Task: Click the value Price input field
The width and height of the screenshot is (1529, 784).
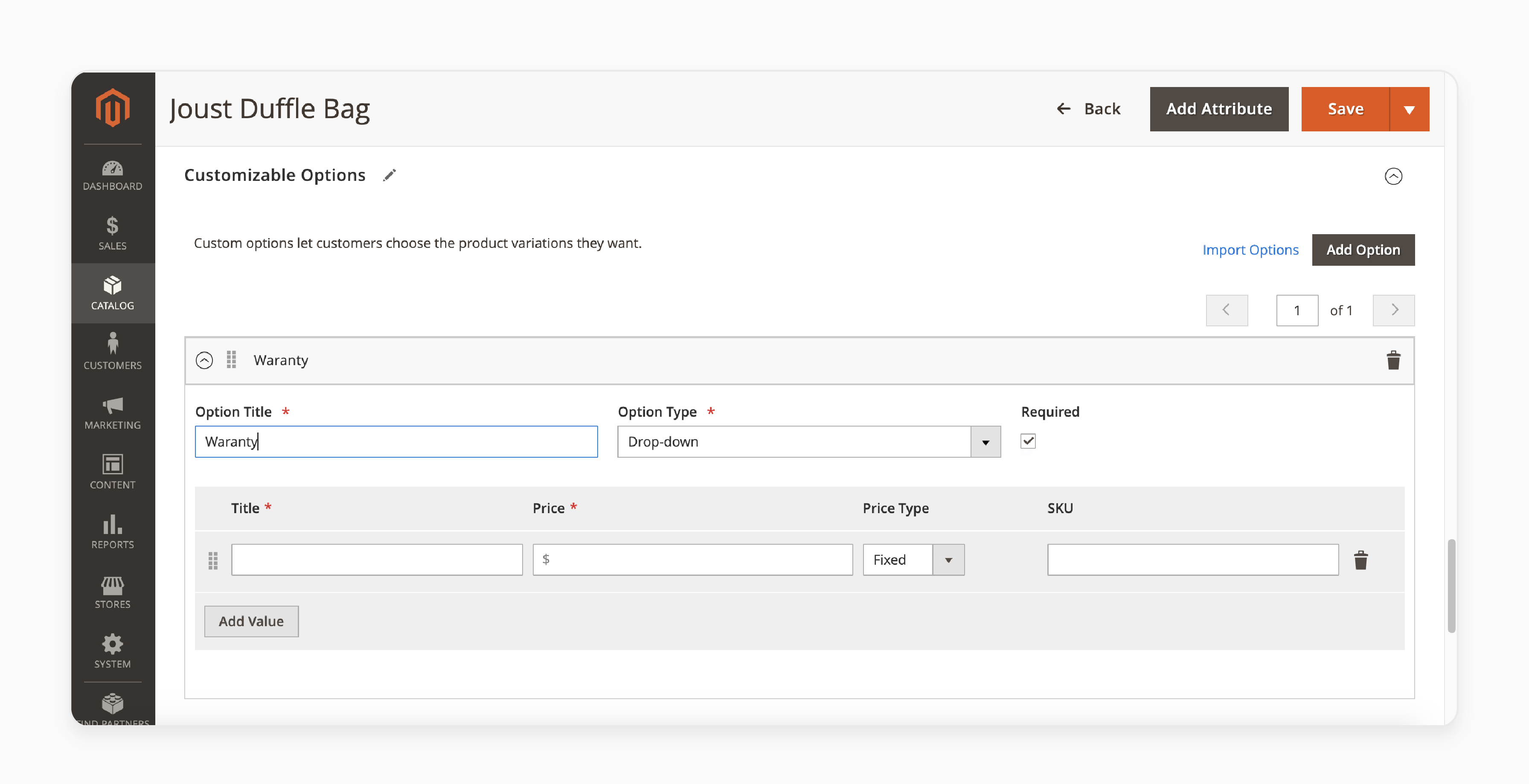Action: pos(692,559)
